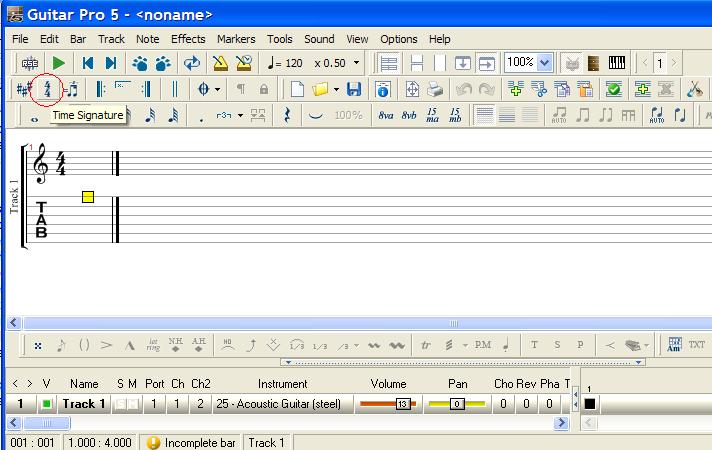Print the score

tap(435, 89)
